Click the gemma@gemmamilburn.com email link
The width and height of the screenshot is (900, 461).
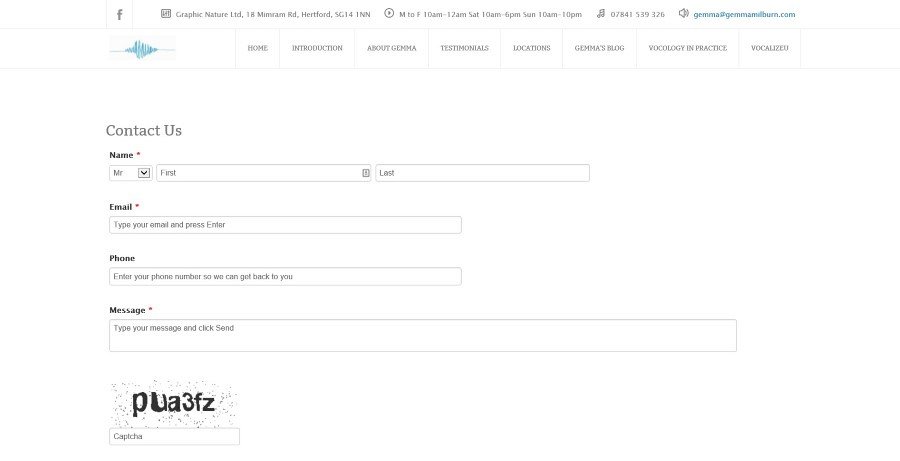[744, 15]
